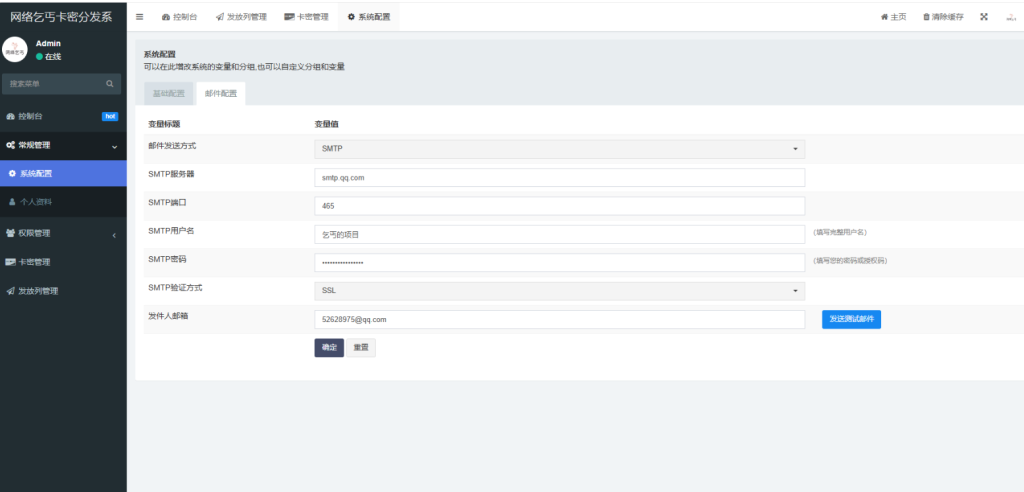Screen dimensions: 1024x492
Task: Toggle the sidebar with the hamburger icon
Action: (139, 17)
